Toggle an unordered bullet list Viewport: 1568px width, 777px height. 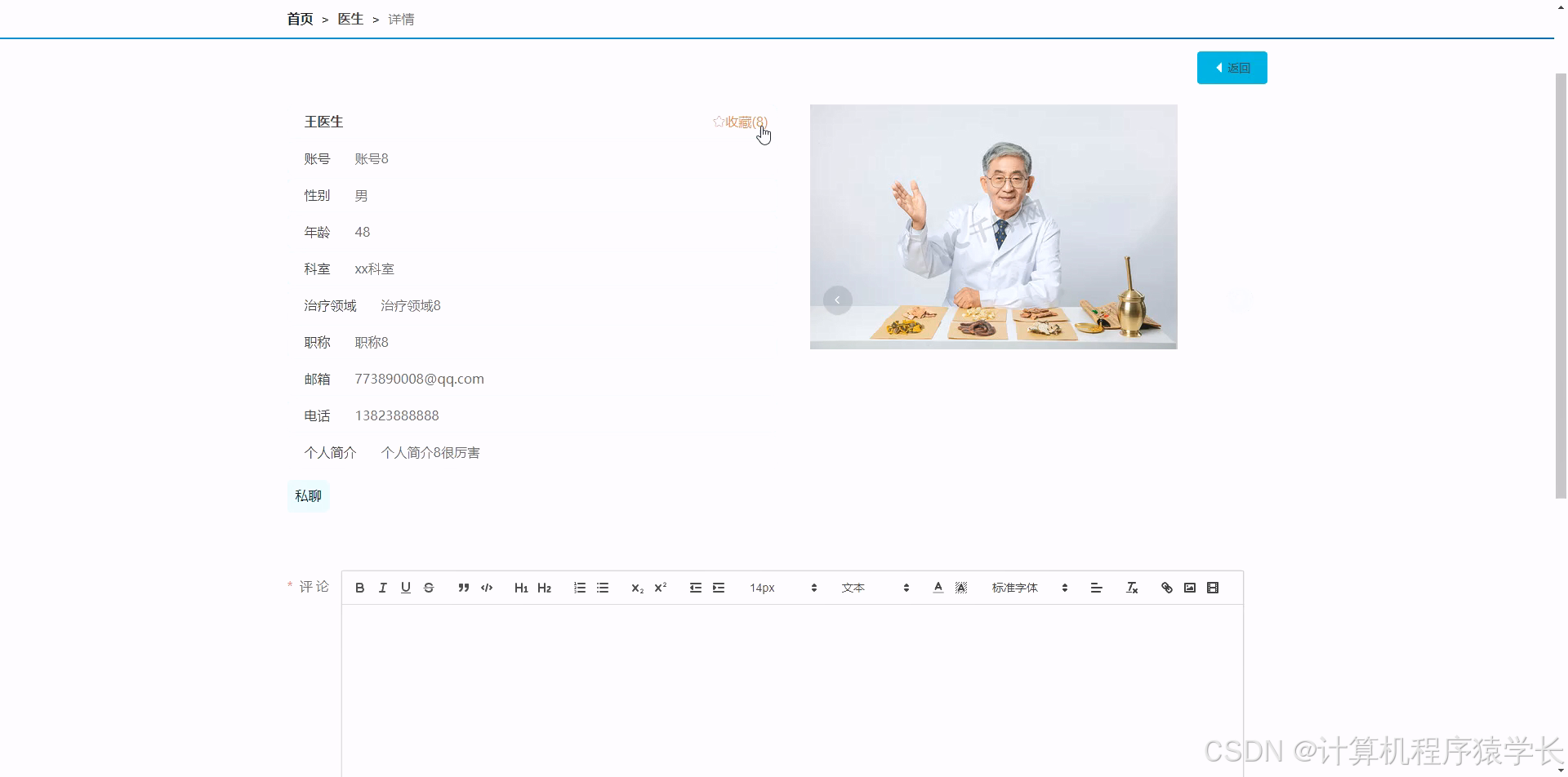pos(603,587)
